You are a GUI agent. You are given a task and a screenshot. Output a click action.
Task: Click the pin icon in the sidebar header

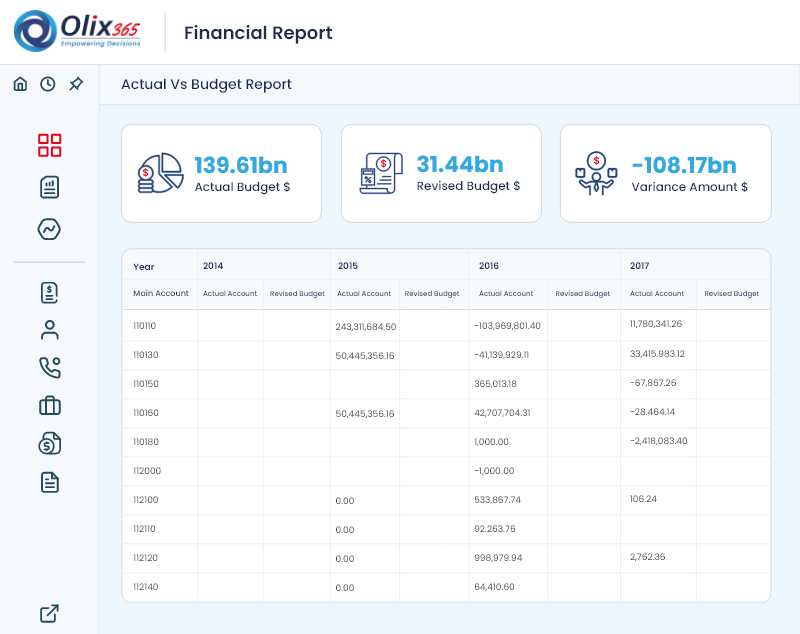coord(75,84)
